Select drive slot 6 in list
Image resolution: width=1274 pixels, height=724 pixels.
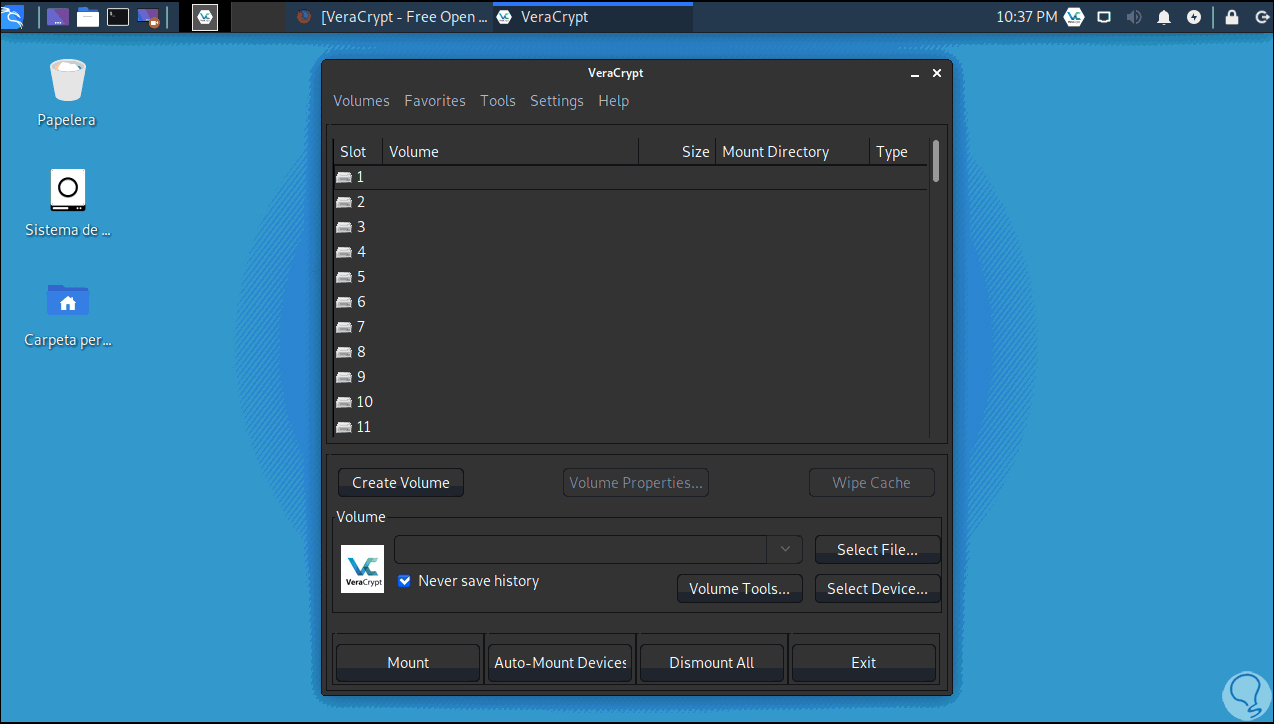631,302
